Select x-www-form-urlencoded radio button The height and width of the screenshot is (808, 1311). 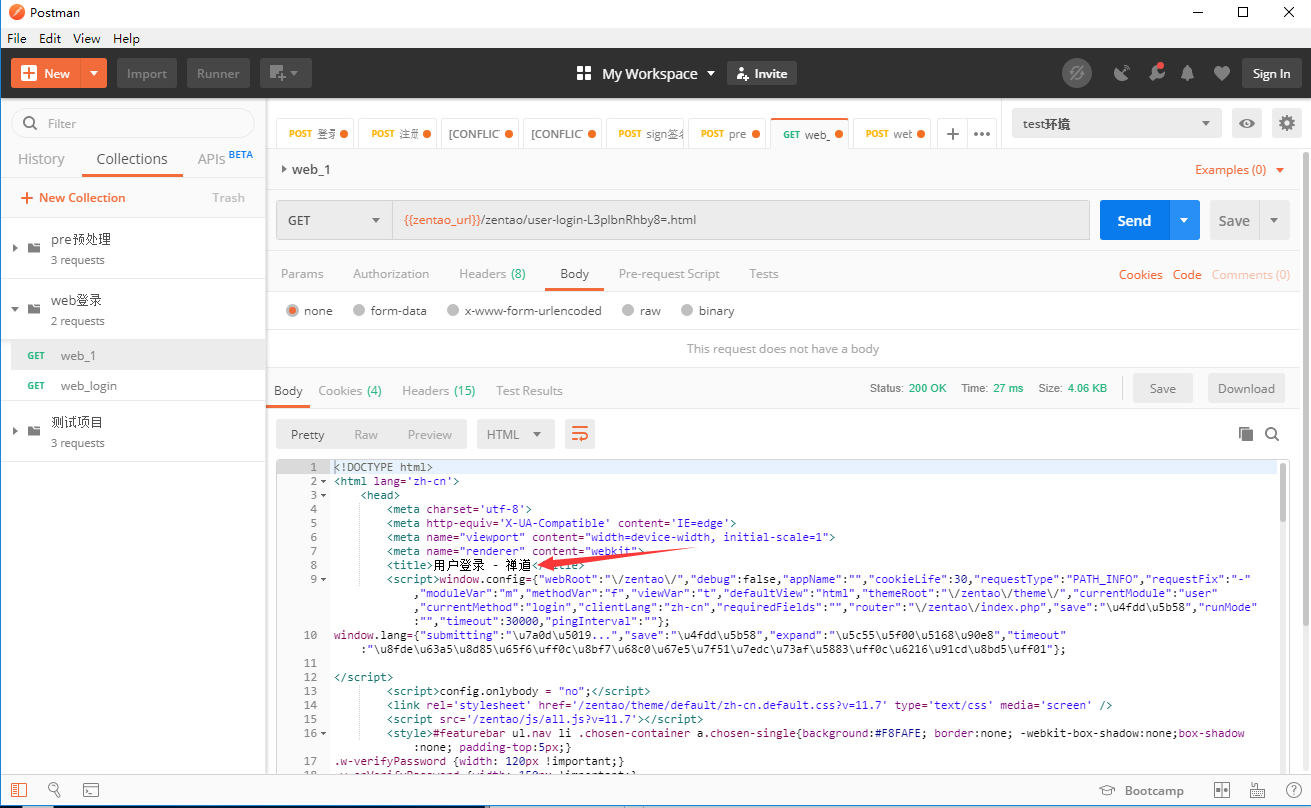453,311
